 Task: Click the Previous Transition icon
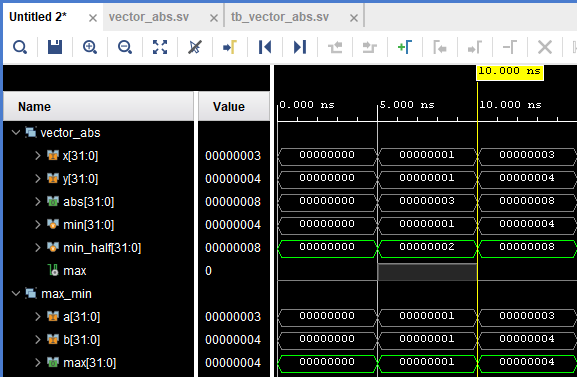click(335, 47)
